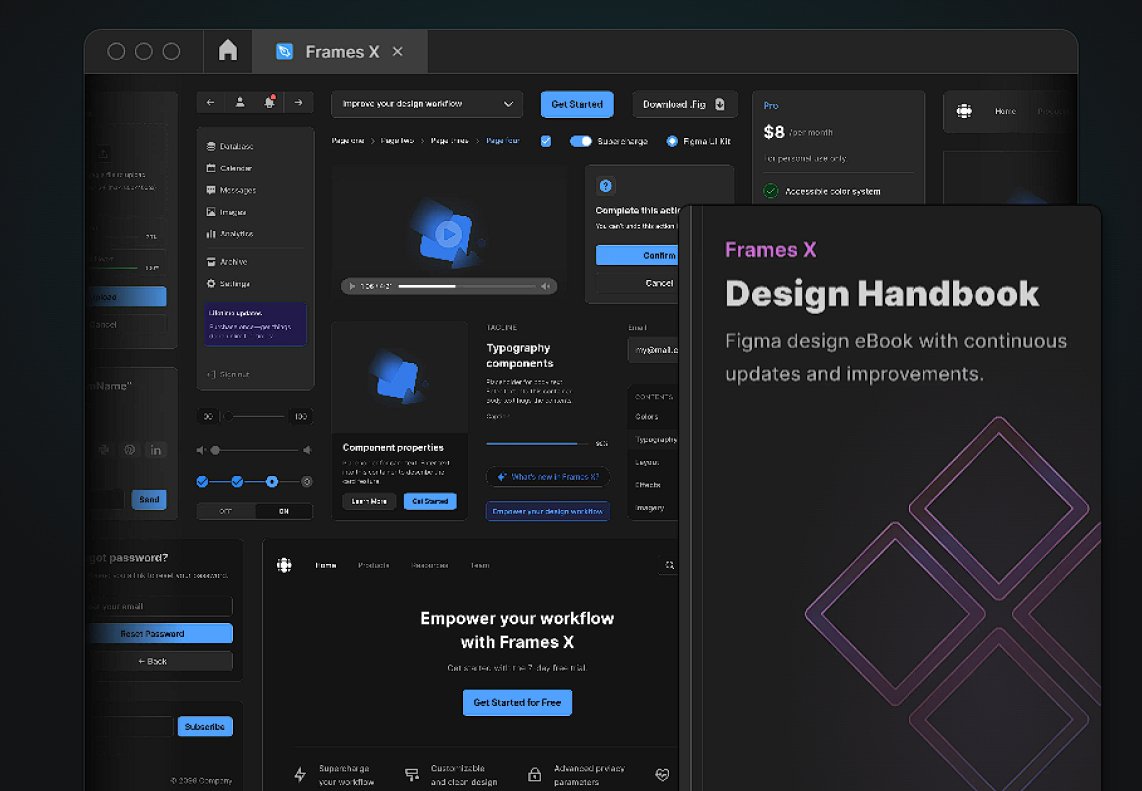Click the Reset Password button
Image resolution: width=1142 pixels, height=791 pixels.
(x=159, y=634)
